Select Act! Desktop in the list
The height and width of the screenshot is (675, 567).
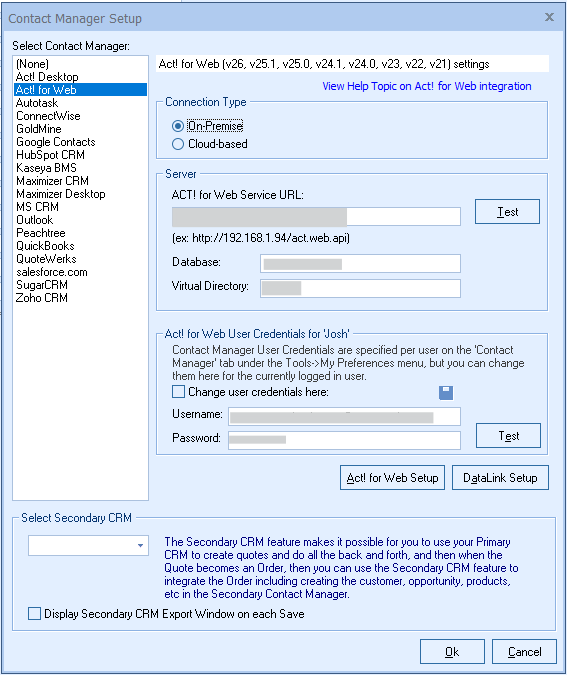81,77
